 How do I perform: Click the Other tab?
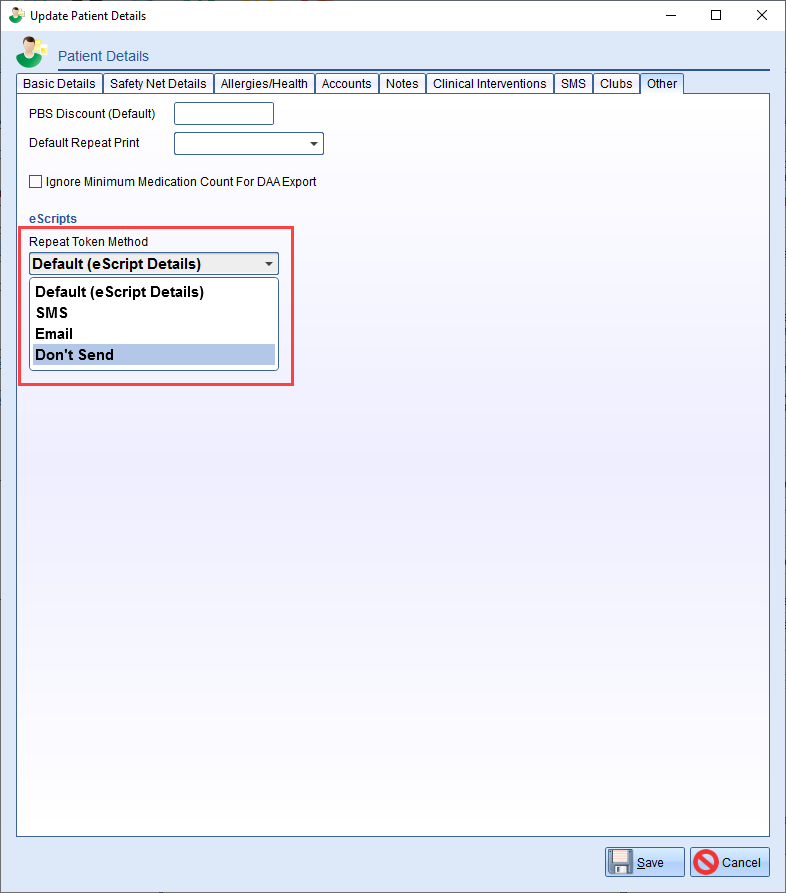click(662, 84)
